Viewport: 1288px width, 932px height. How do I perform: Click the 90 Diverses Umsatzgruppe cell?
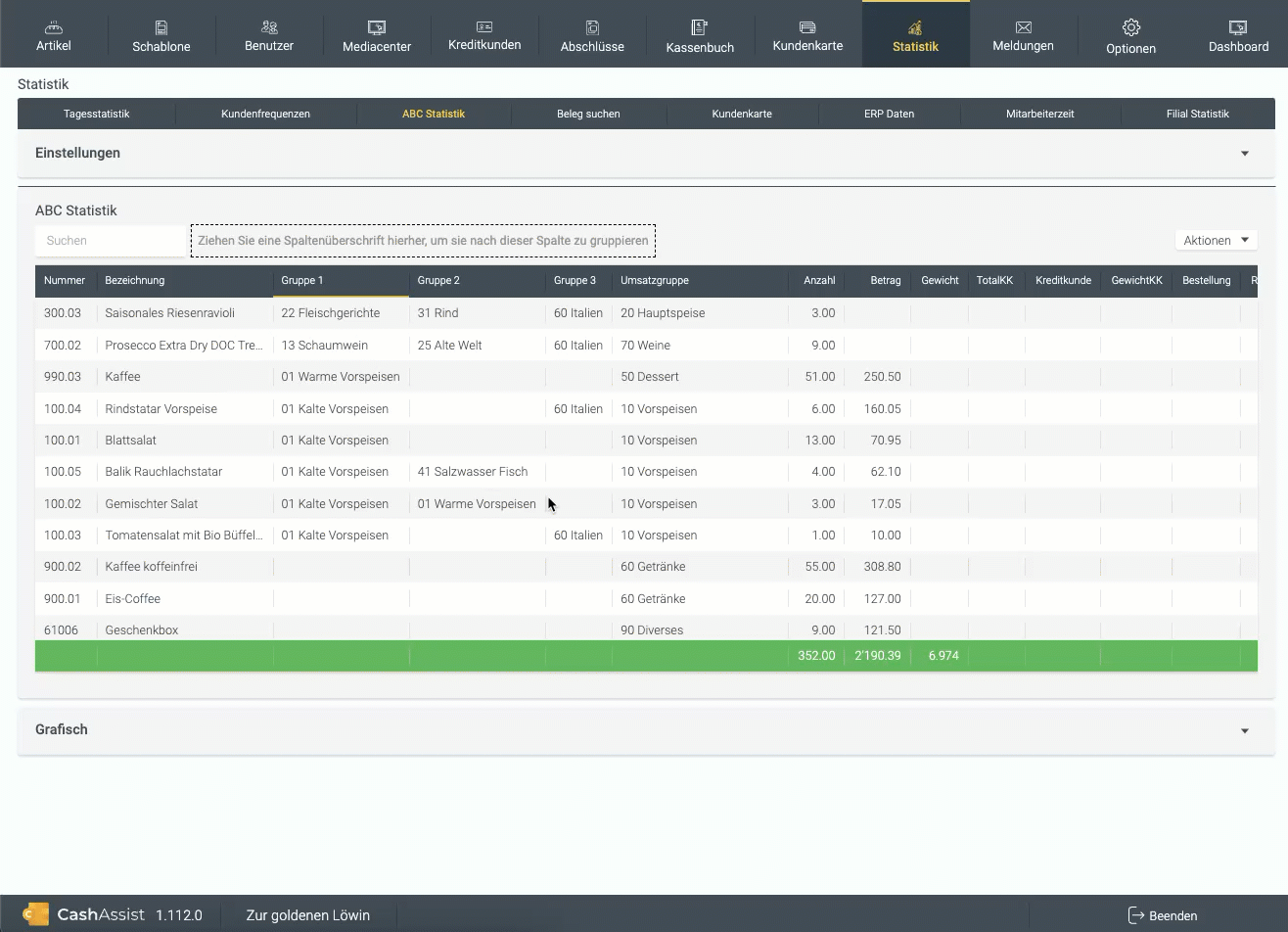tap(700, 629)
